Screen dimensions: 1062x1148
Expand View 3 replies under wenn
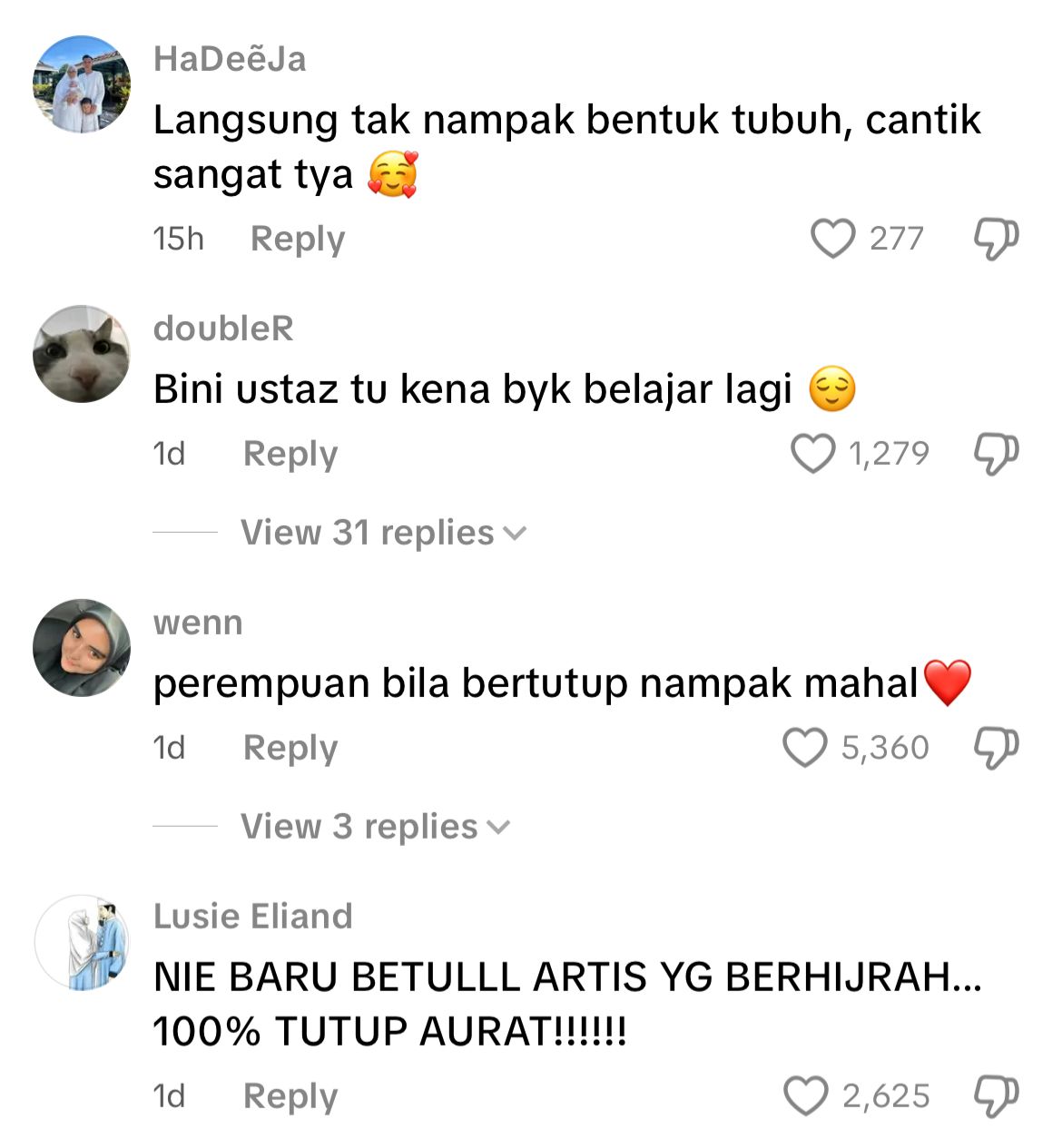376,827
